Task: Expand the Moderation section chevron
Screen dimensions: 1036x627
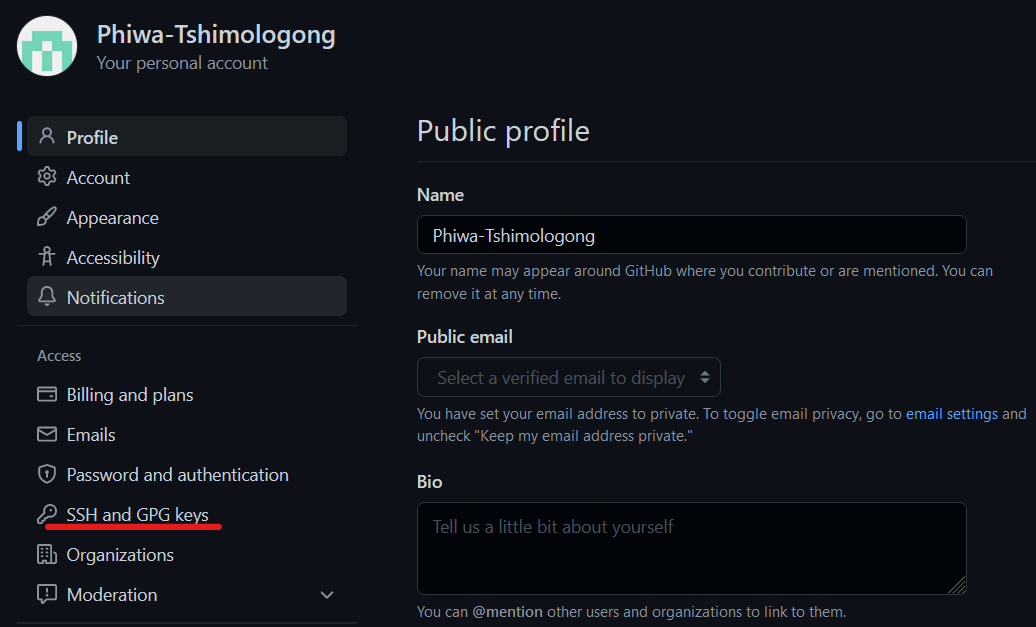Action: [x=326, y=594]
